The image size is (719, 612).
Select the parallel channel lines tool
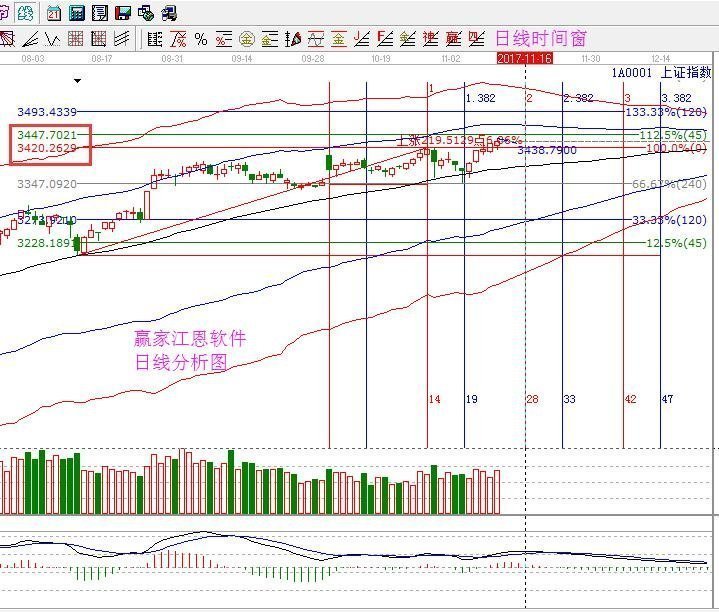(122, 39)
